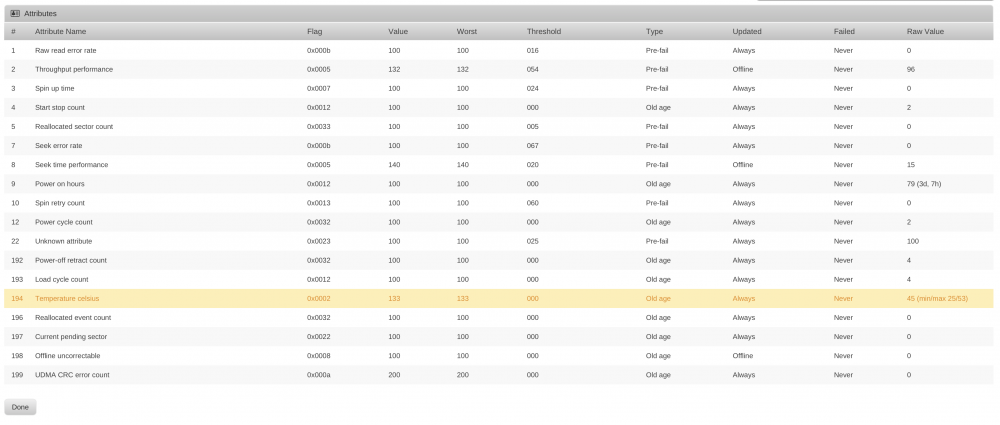Click flag 0x0023 in Unknown attribute row
Screen dimensions: 1000x425
coord(319,242)
